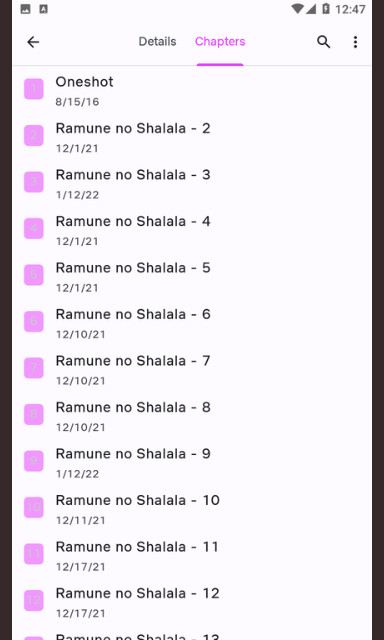
Task: Tap the pink chapter 6 badge
Action: (x=34, y=321)
